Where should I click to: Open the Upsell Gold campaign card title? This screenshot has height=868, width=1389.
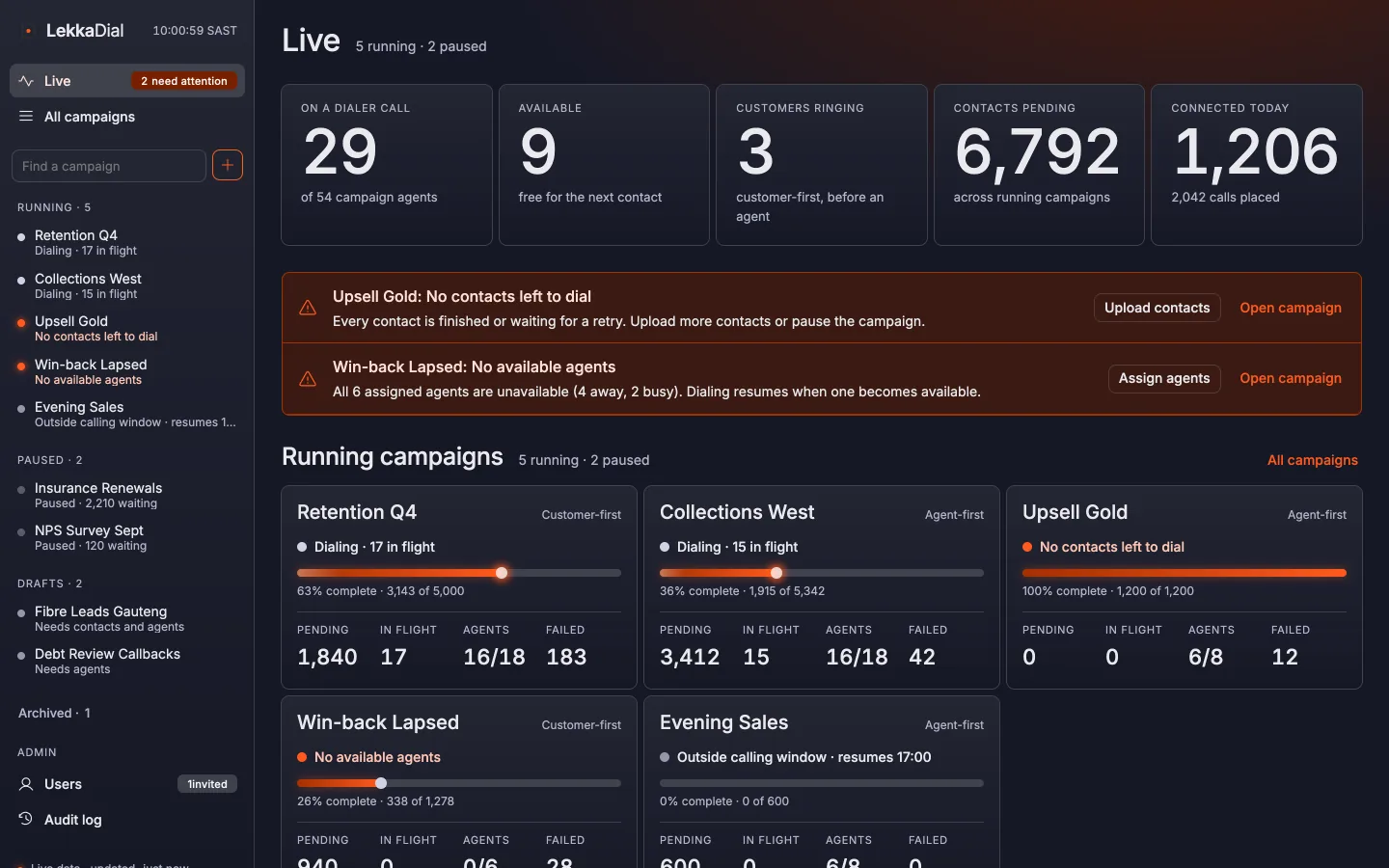[x=1075, y=512]
